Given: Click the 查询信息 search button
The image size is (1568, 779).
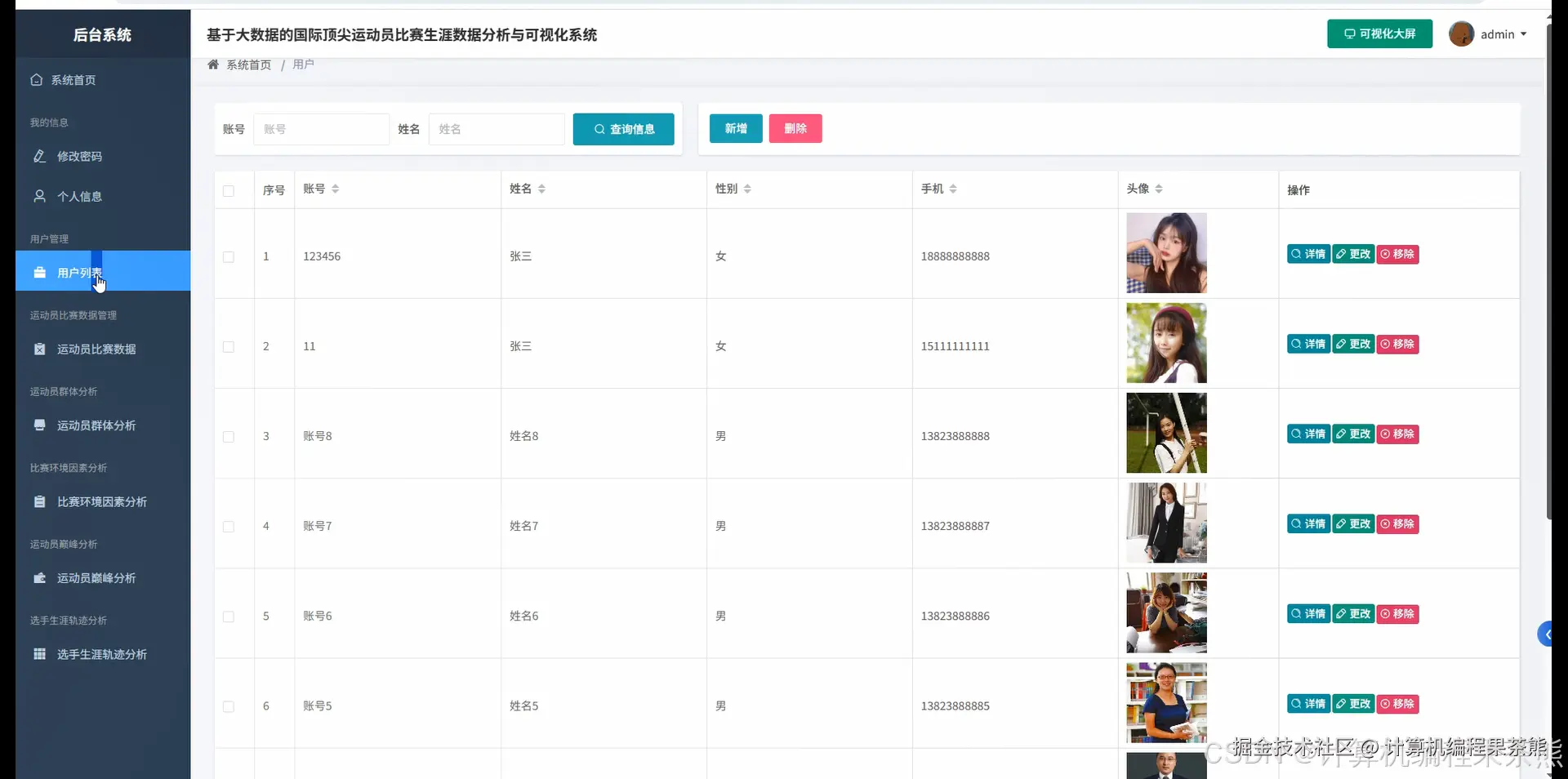Looking at the screenshot, I should coord(623,129).
